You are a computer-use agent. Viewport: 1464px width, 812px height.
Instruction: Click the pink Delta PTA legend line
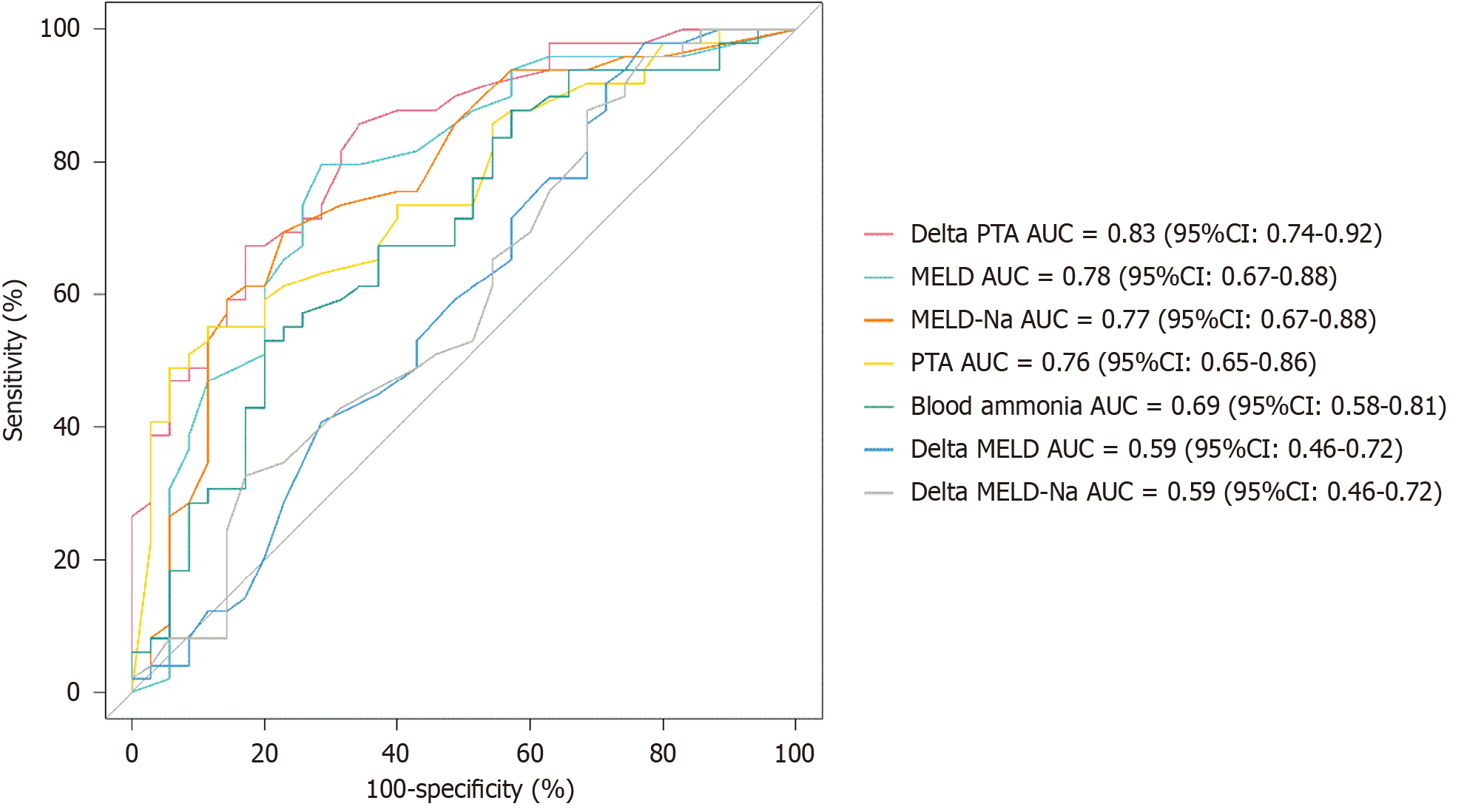click(x=878, y=234)
